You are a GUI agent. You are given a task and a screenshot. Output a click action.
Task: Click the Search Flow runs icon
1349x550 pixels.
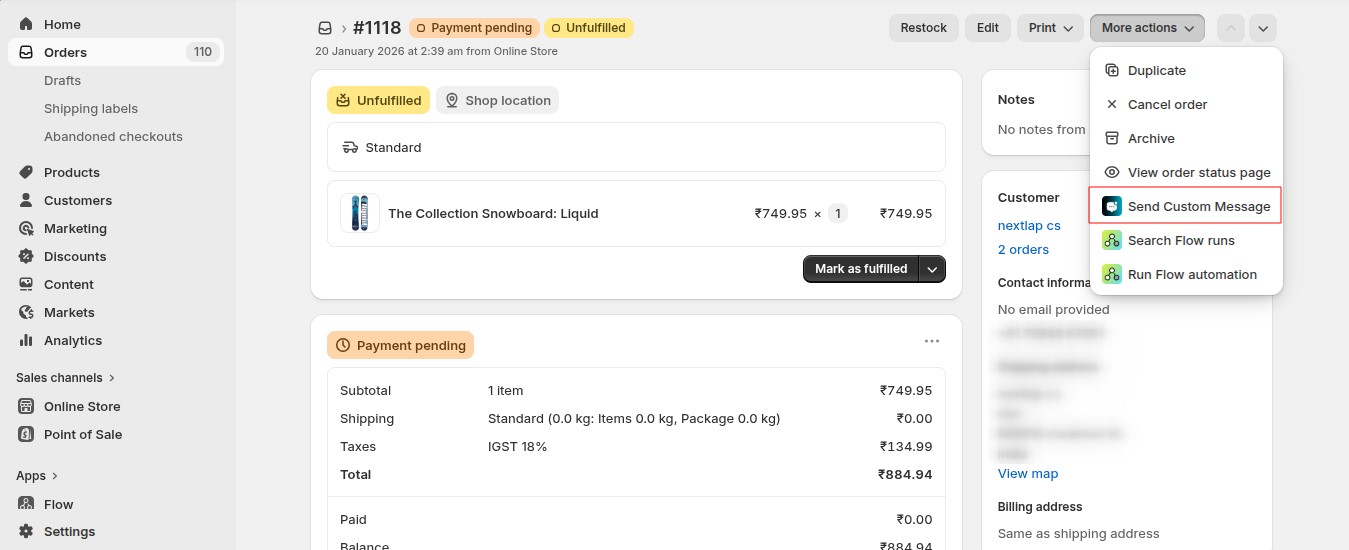click(x=1112, y=240)
